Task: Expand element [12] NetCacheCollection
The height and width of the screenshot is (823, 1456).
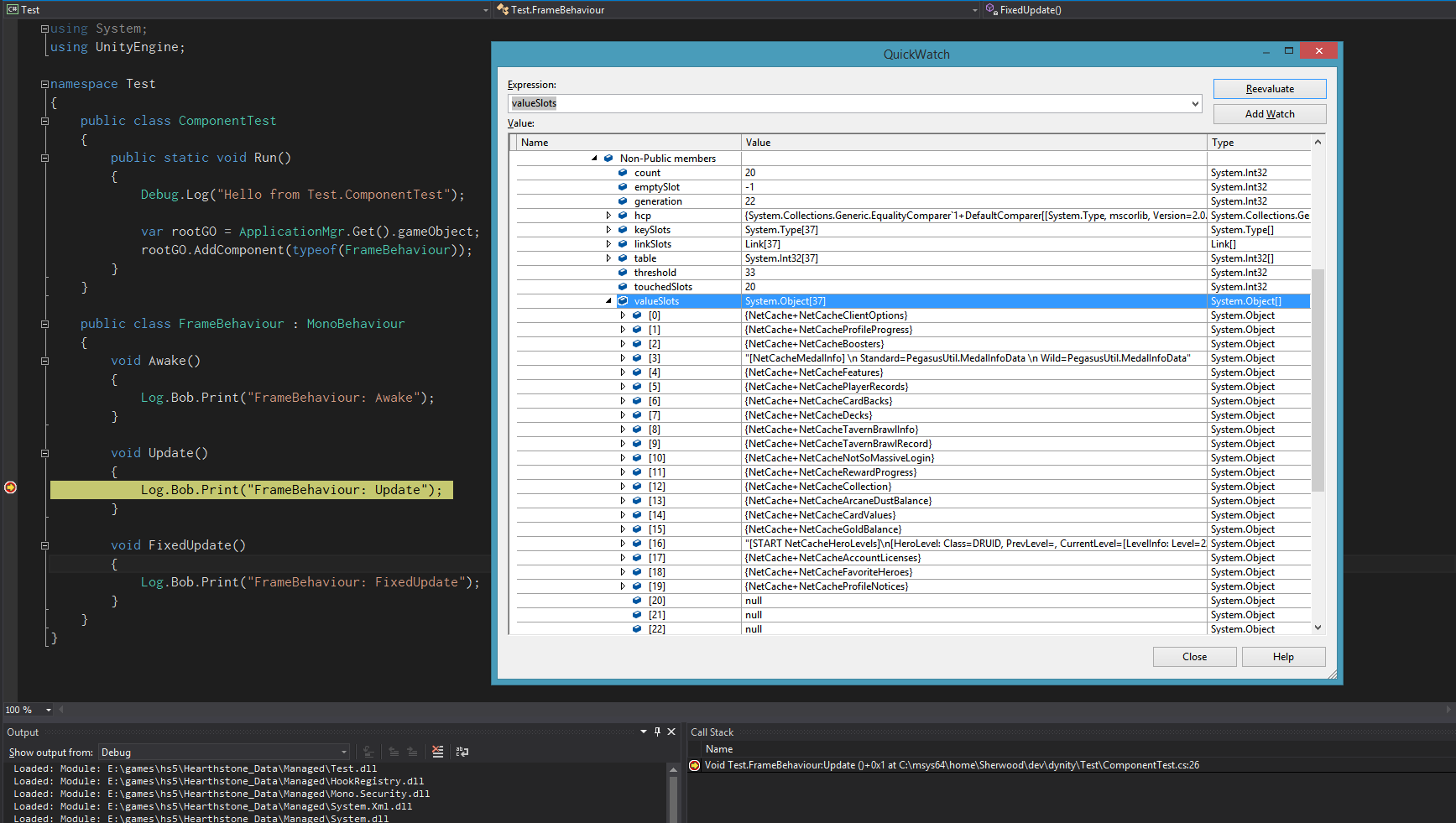Action: tap(623, 487)
